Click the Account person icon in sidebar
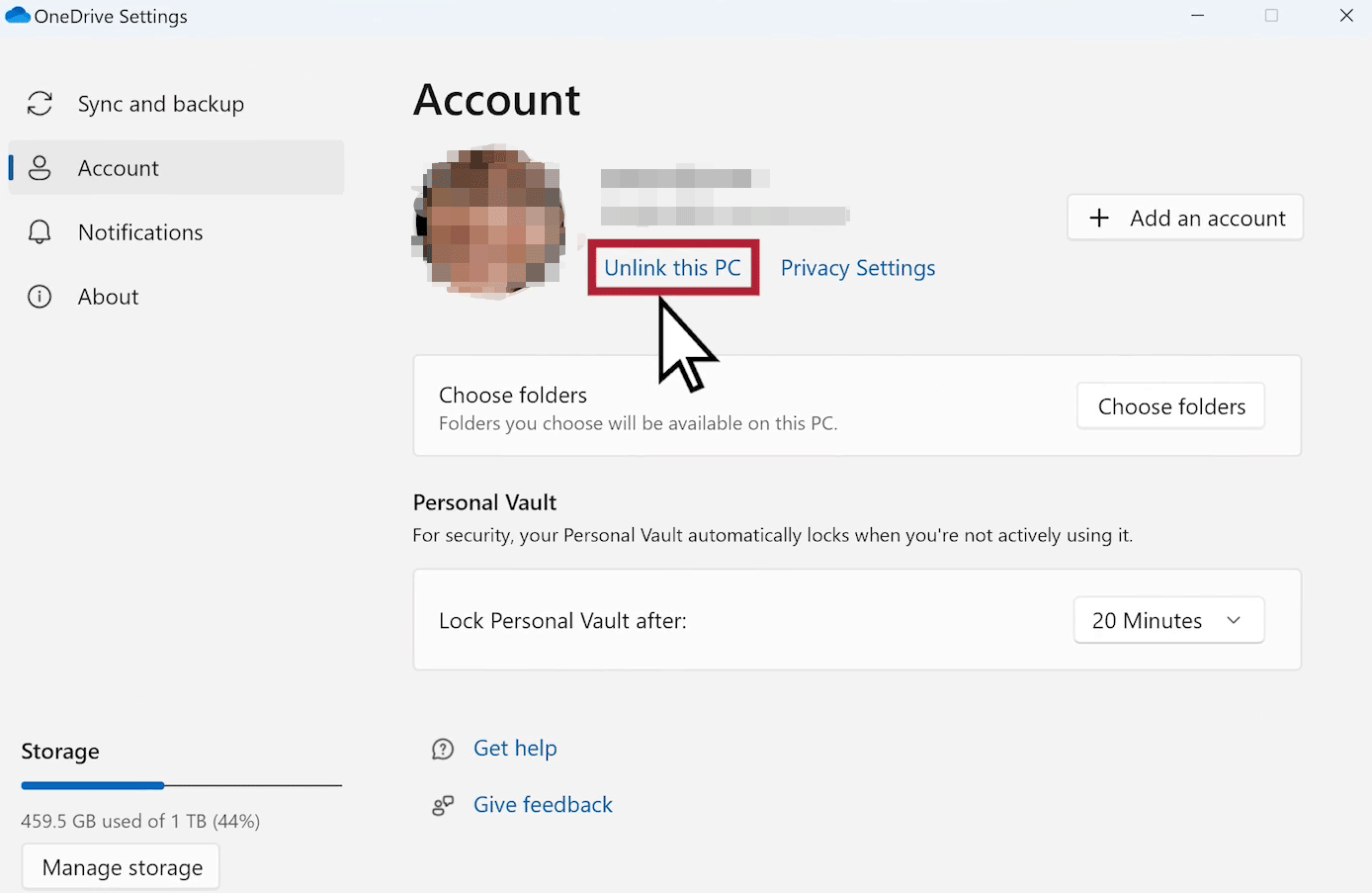The width and height of the screenshot is (1372, 893). click(x=40, y=168)
